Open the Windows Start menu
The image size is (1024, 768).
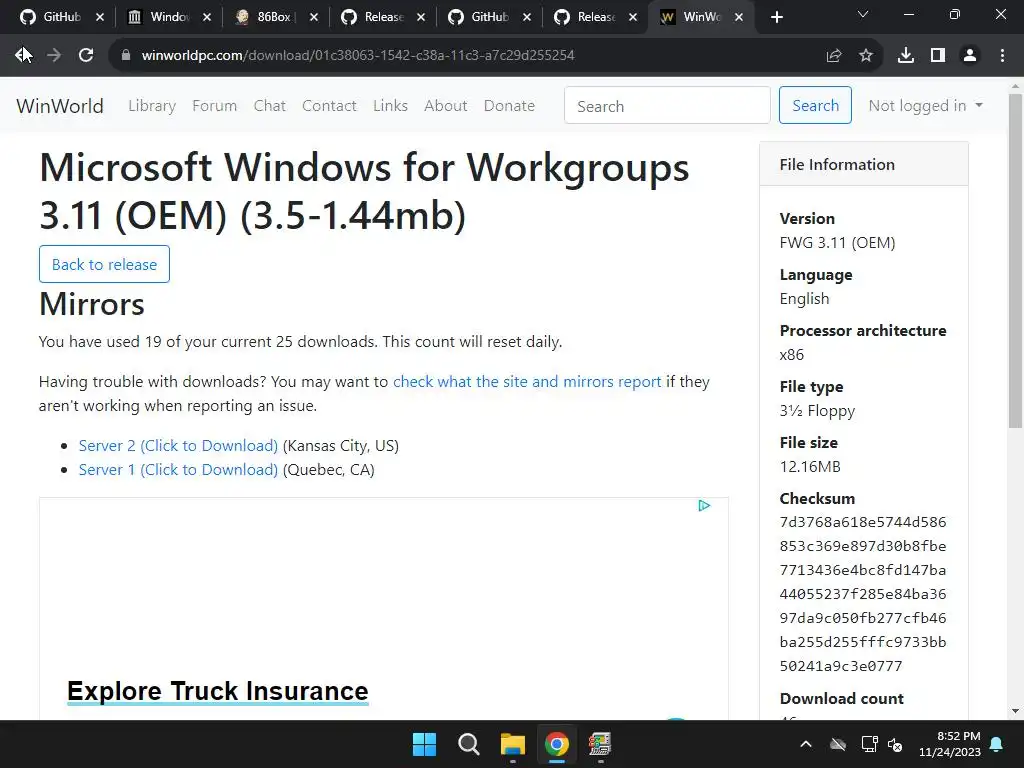click(x=424, y=744)
